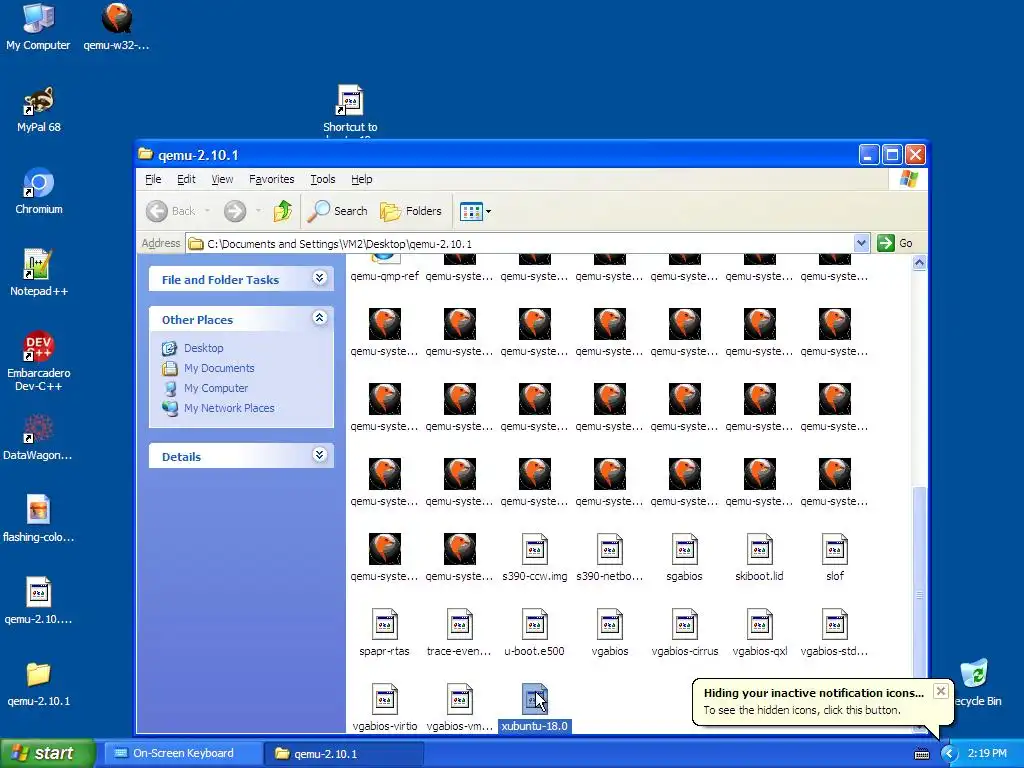
Task: Select Recycle Bin desktop icon
Action: [976, 682]
